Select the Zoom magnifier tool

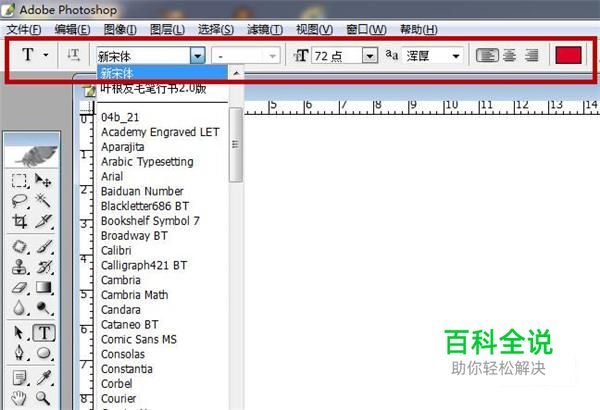point(43,398)
